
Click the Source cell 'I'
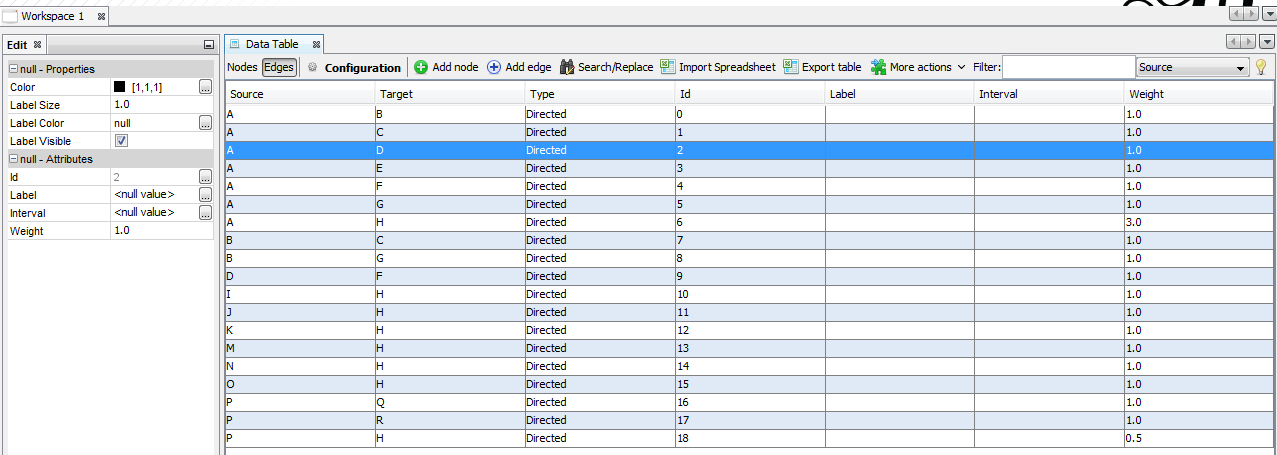300,294
